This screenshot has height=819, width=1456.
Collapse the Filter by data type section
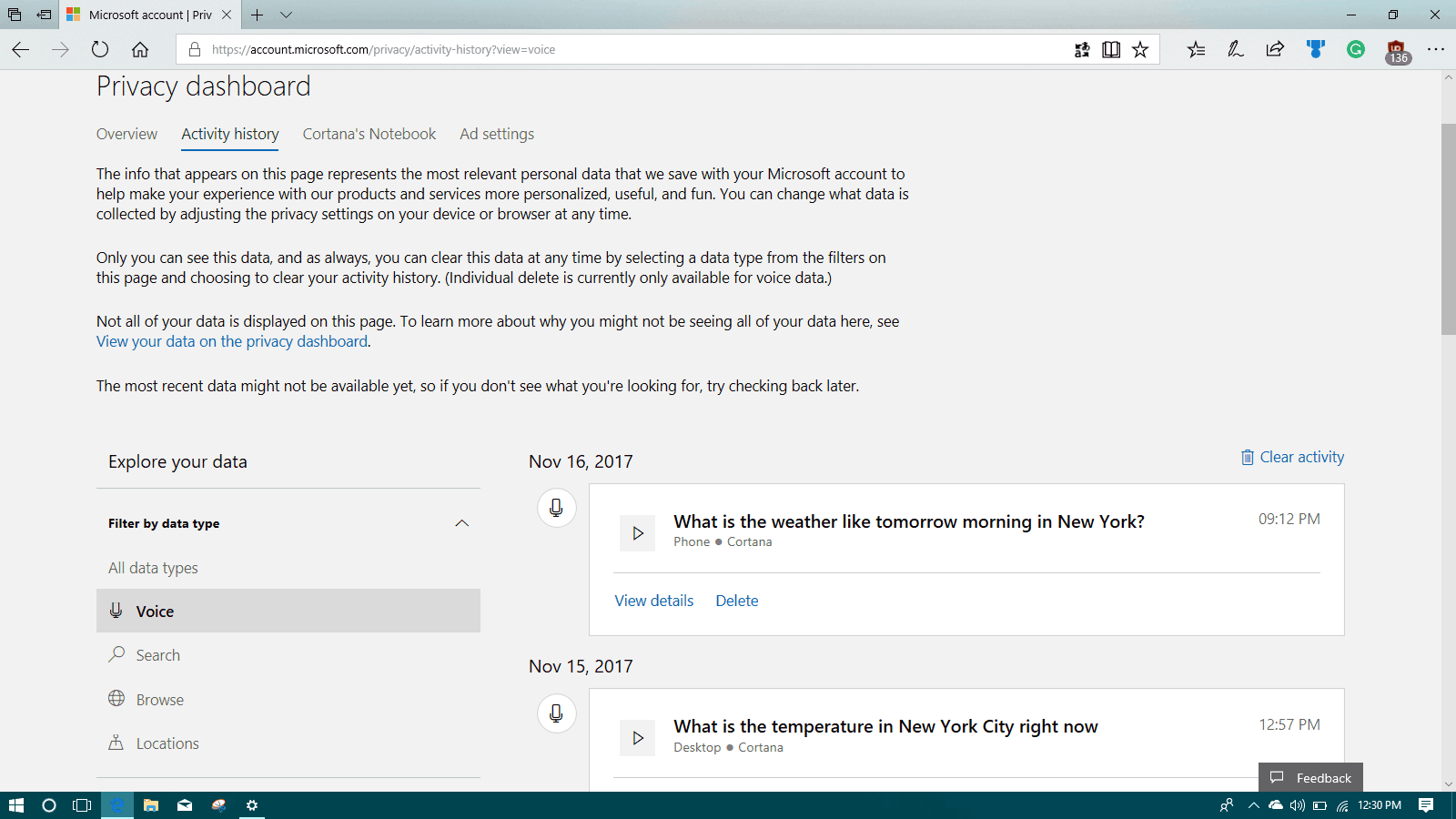462,523
